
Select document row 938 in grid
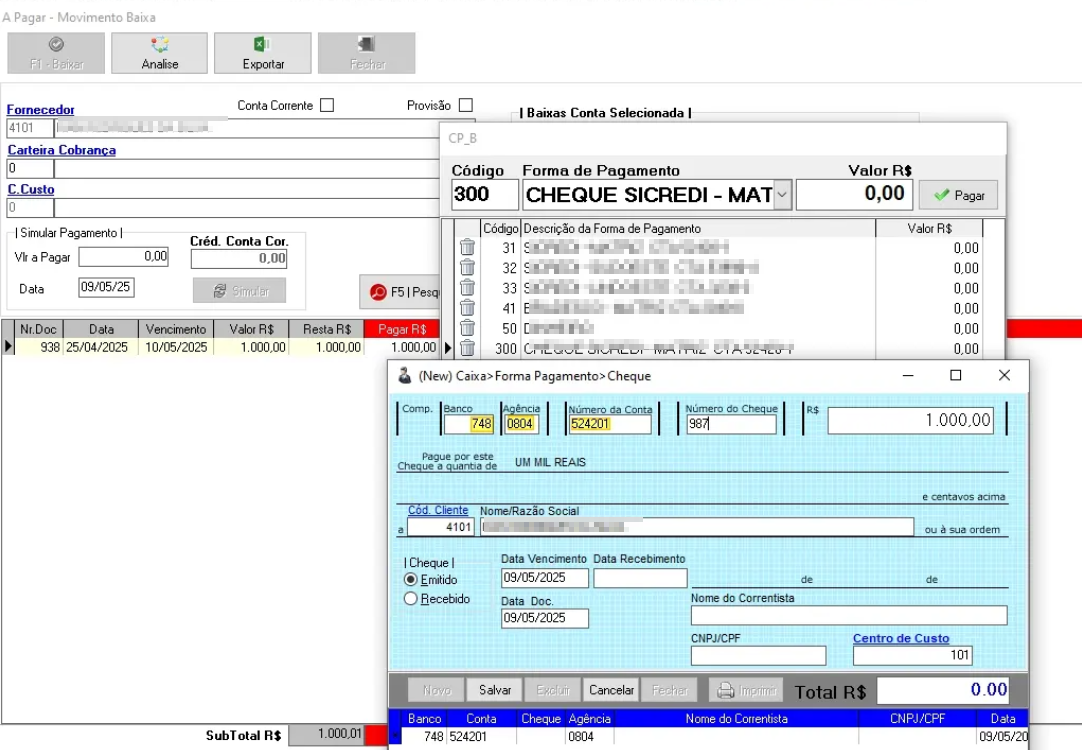click(x=221, y=347)
